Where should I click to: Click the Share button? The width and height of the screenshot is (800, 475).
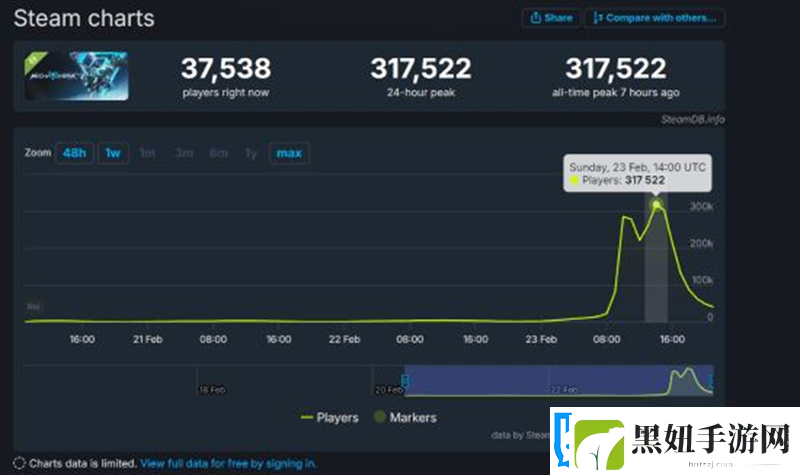(x=551, y=18)
